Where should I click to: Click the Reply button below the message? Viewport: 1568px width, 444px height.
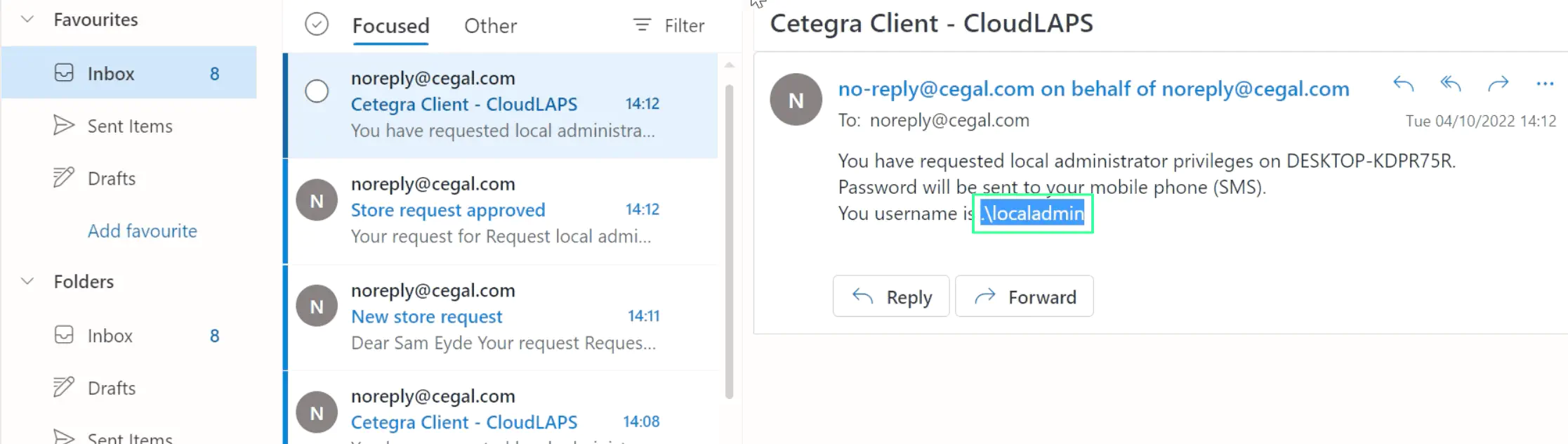tap(890, 296)
